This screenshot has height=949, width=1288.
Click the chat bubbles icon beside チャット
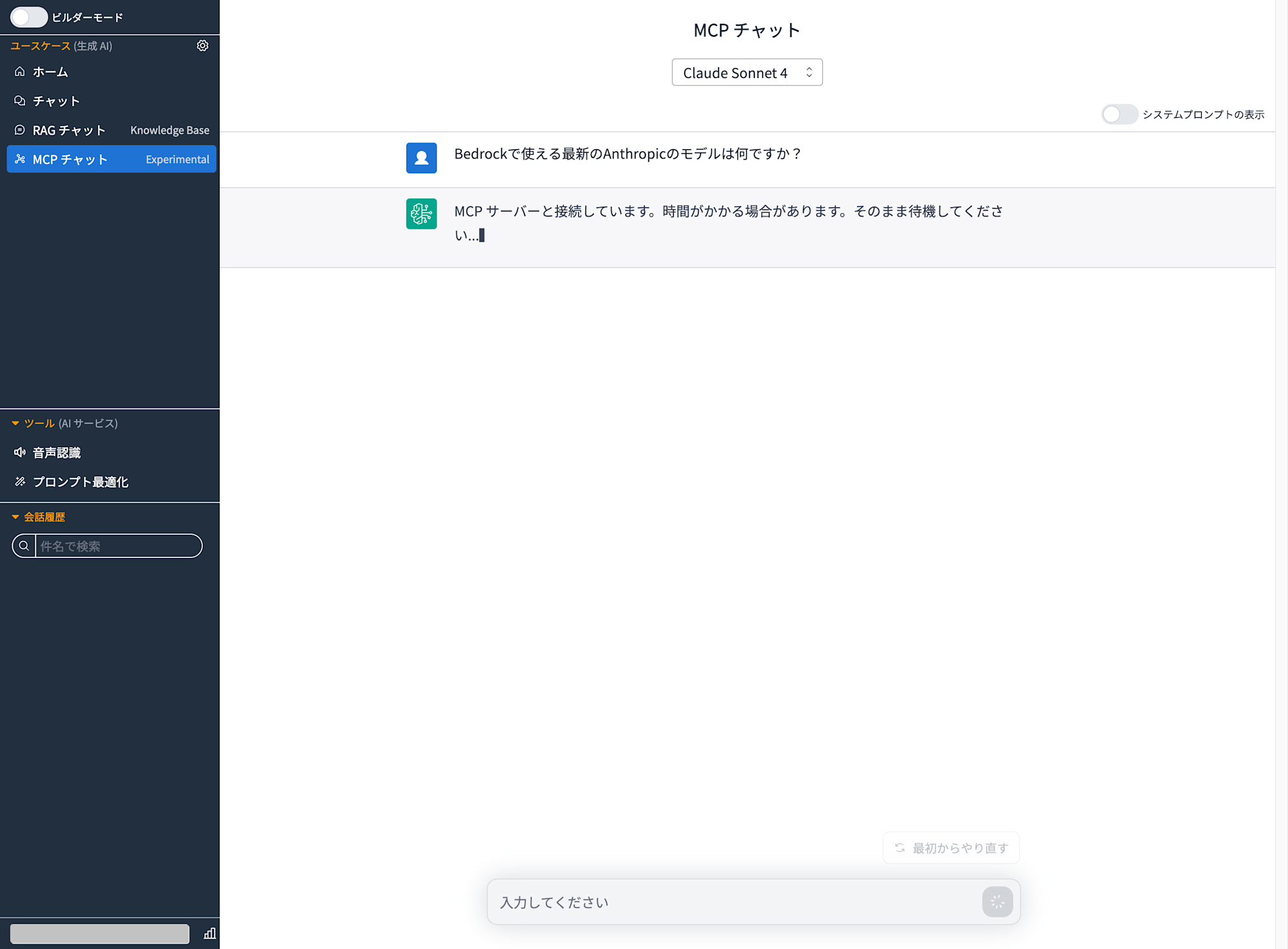pos(20,101)
